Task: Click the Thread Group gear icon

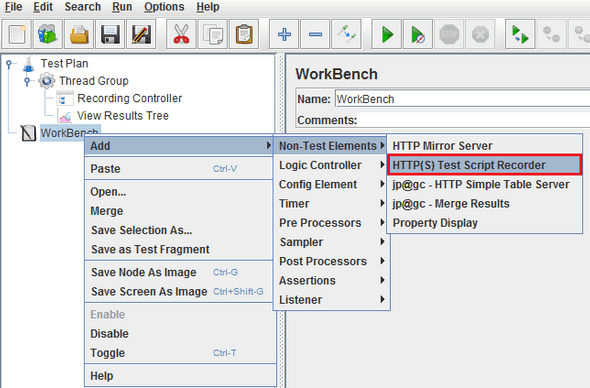Action: click(x=47, y=81)
